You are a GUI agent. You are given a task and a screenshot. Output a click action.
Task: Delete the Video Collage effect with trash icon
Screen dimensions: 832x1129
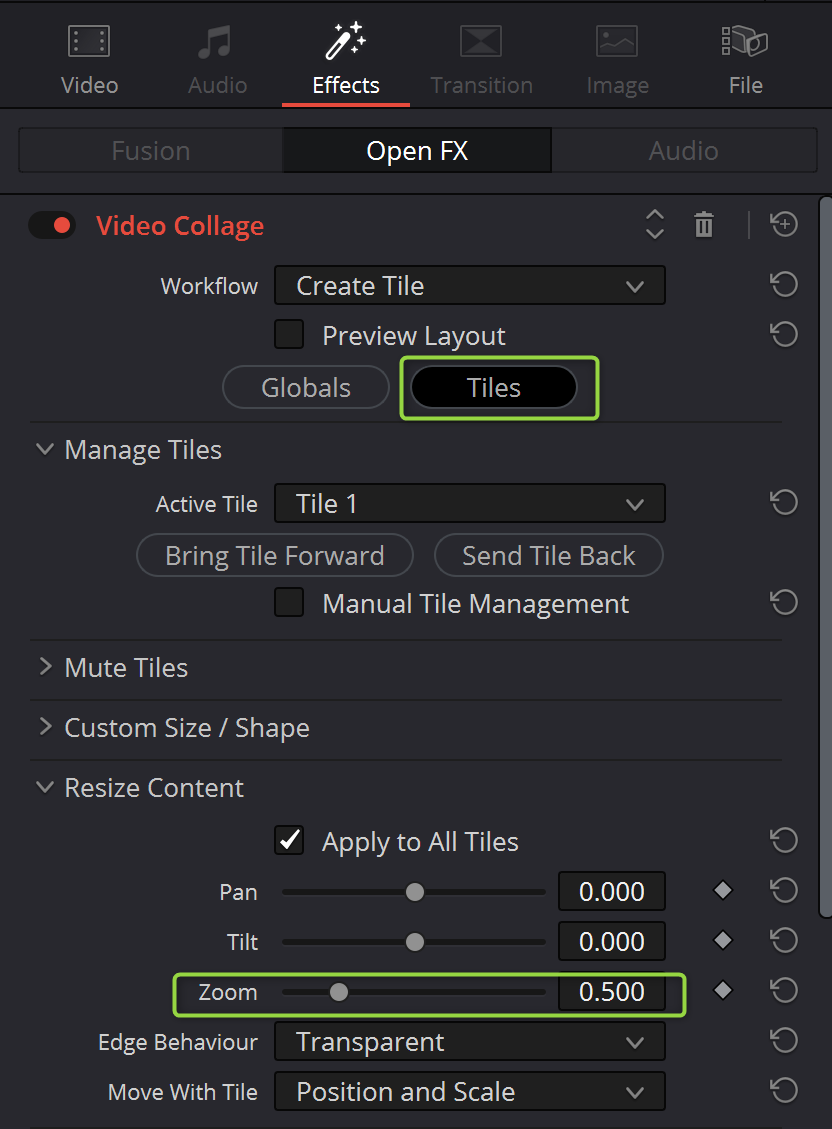[x=704, y=225]
